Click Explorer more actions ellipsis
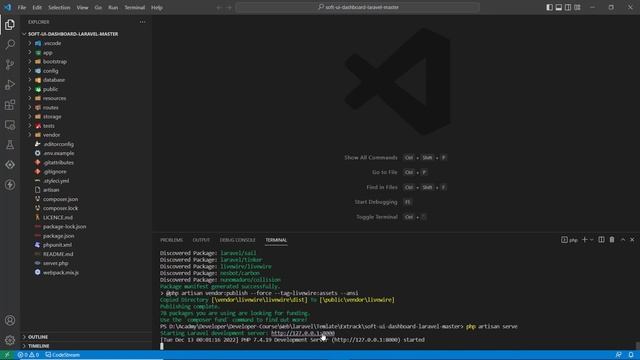Viewport: 640px width, 360px height. (142, 22)
